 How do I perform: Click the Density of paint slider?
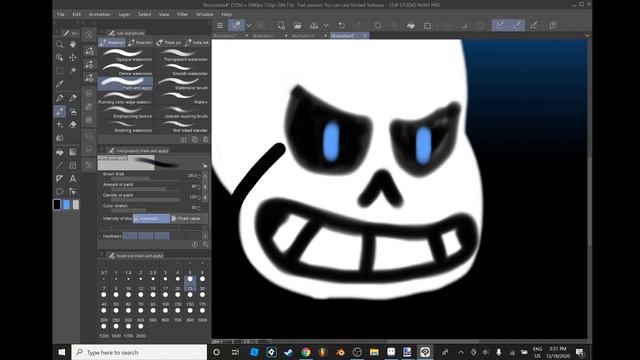(145, 200)
